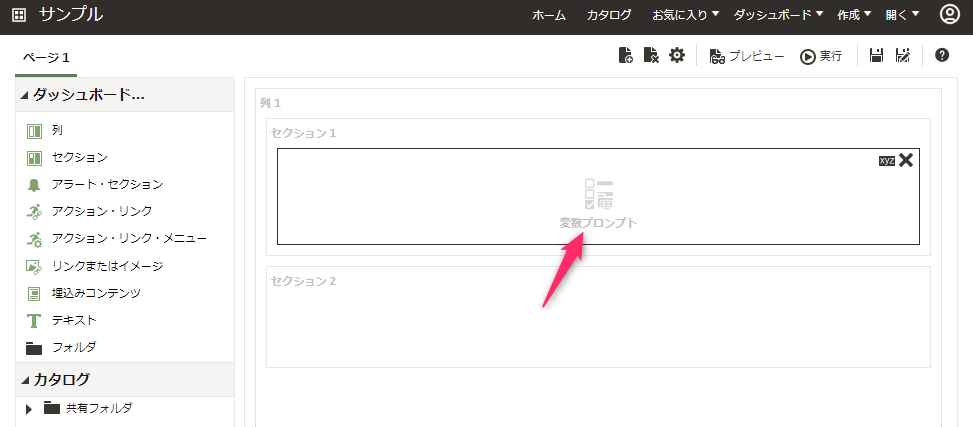Open the user profile icon
This screenshot has height=427, width=973.
tap(949, 15)
